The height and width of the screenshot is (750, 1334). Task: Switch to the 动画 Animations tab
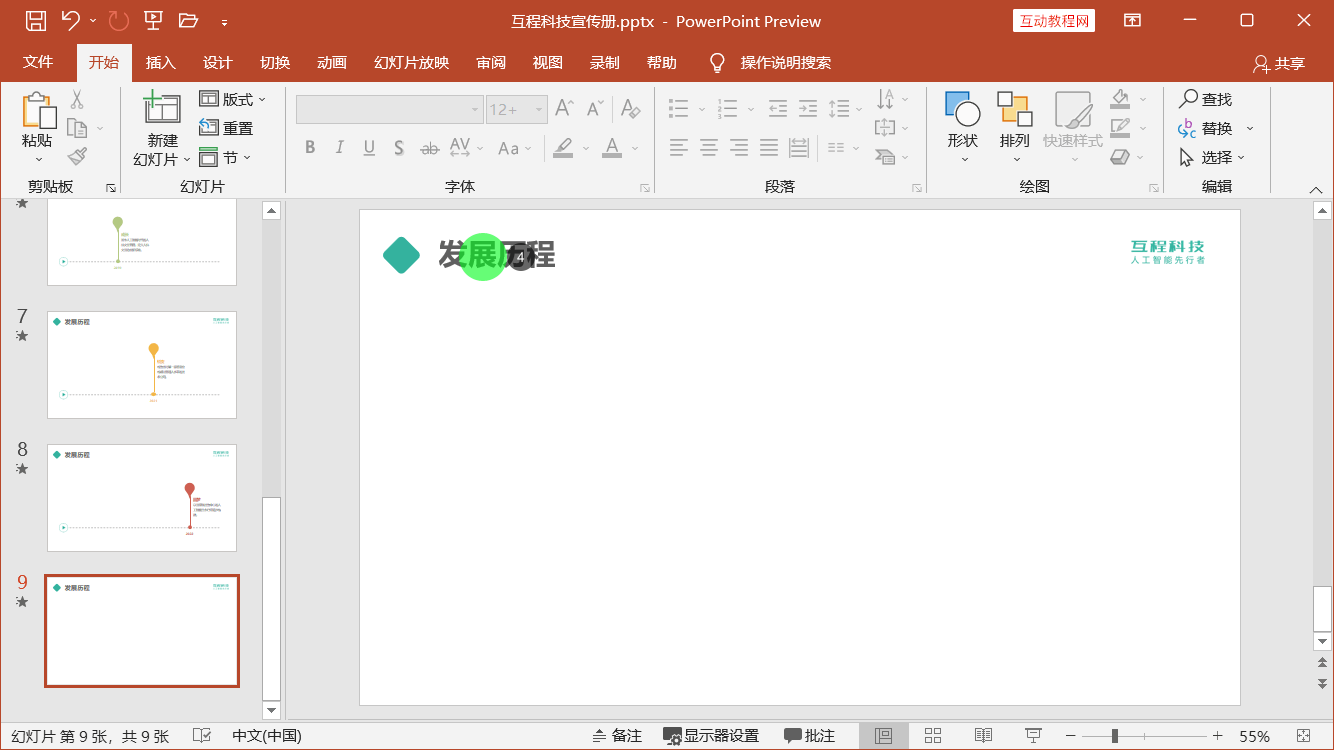pos(332,62)
